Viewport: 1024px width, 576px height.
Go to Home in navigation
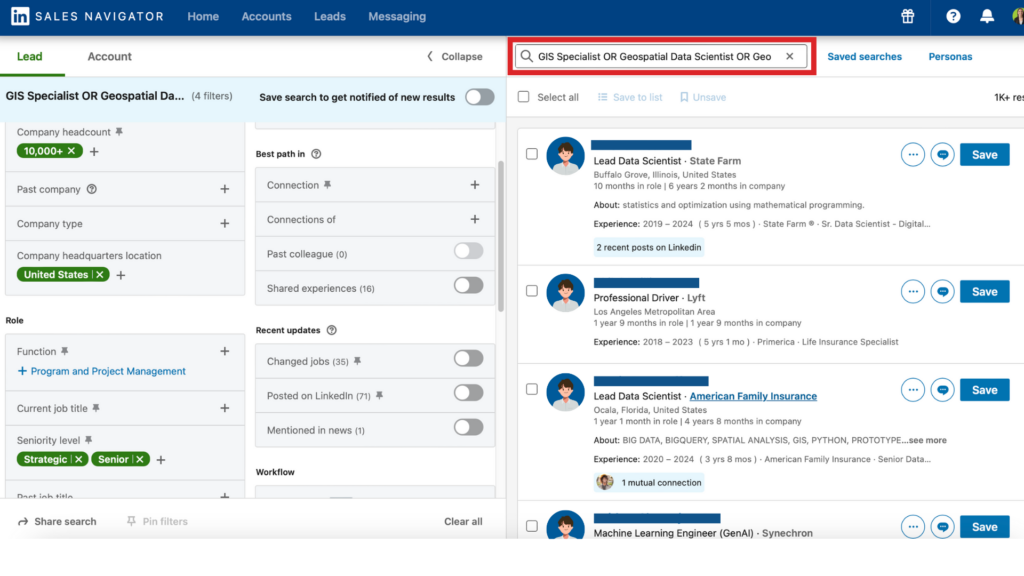pyautogui.click(x=203, y=16)
